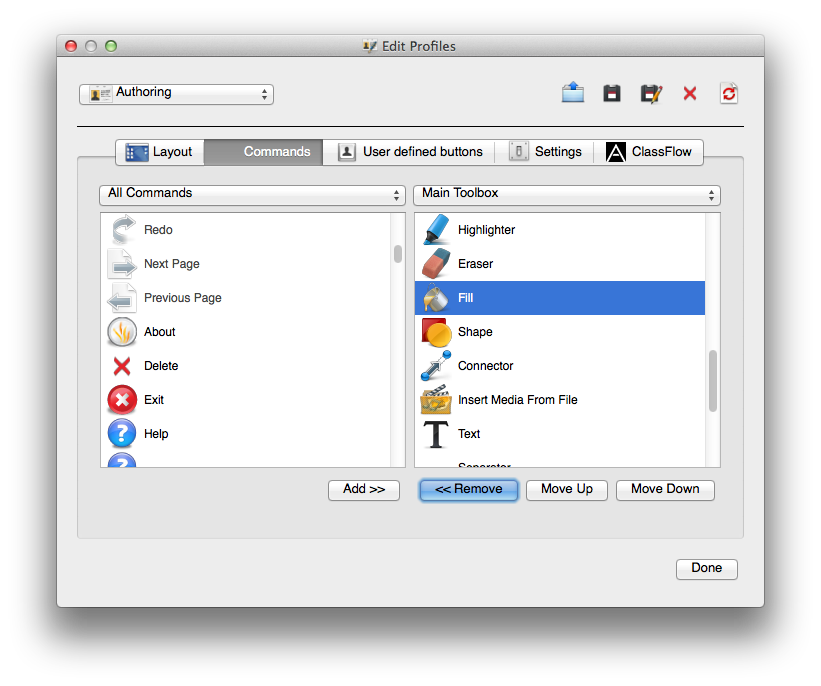Viewport: 821px width, 686px height.
Task: Click the Insert Media From File icon
Action: point(437,400)
